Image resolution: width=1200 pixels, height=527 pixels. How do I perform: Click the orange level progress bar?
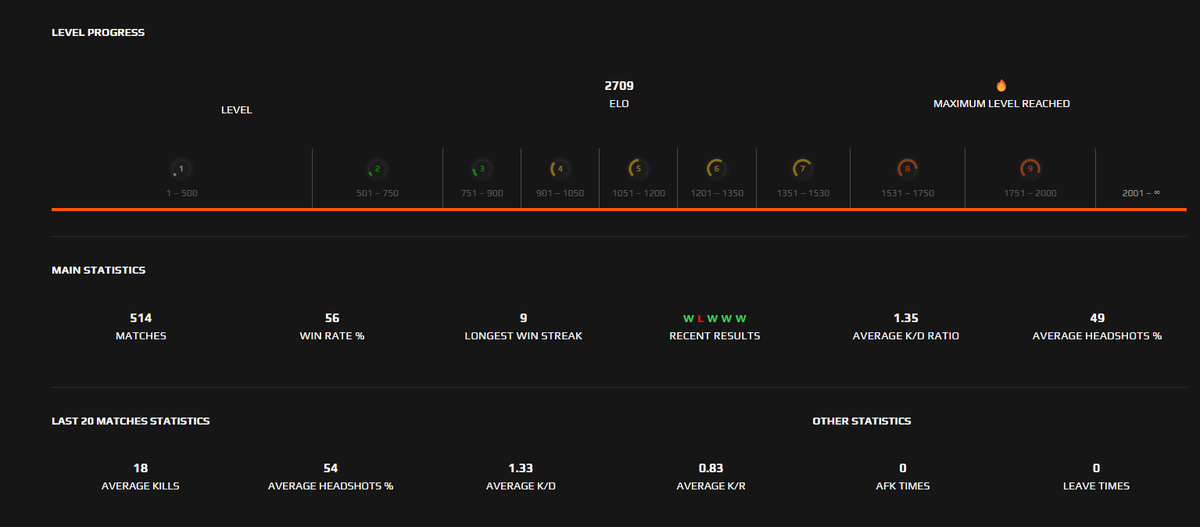(x=619, y=209)
